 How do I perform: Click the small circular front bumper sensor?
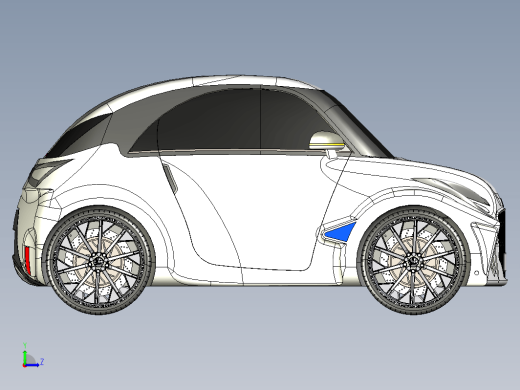tap(477, 273)
